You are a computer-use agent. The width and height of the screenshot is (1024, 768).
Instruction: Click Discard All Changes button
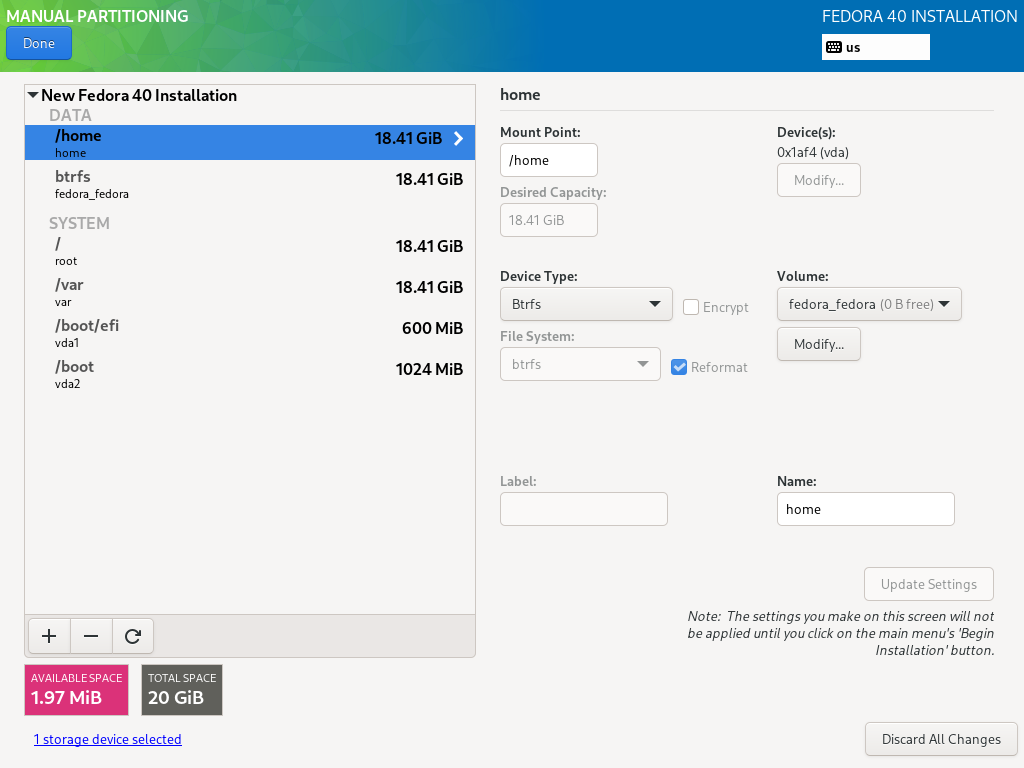click(941, 739)
